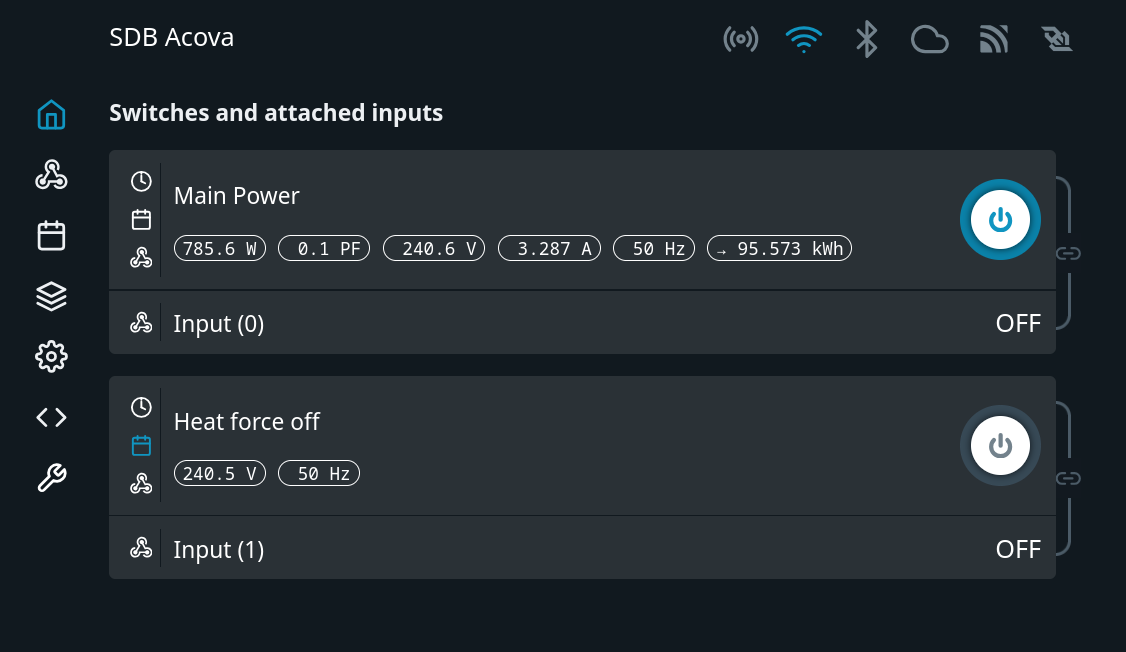
Task: Click the Main Power title
Action: tap(236, 195)
